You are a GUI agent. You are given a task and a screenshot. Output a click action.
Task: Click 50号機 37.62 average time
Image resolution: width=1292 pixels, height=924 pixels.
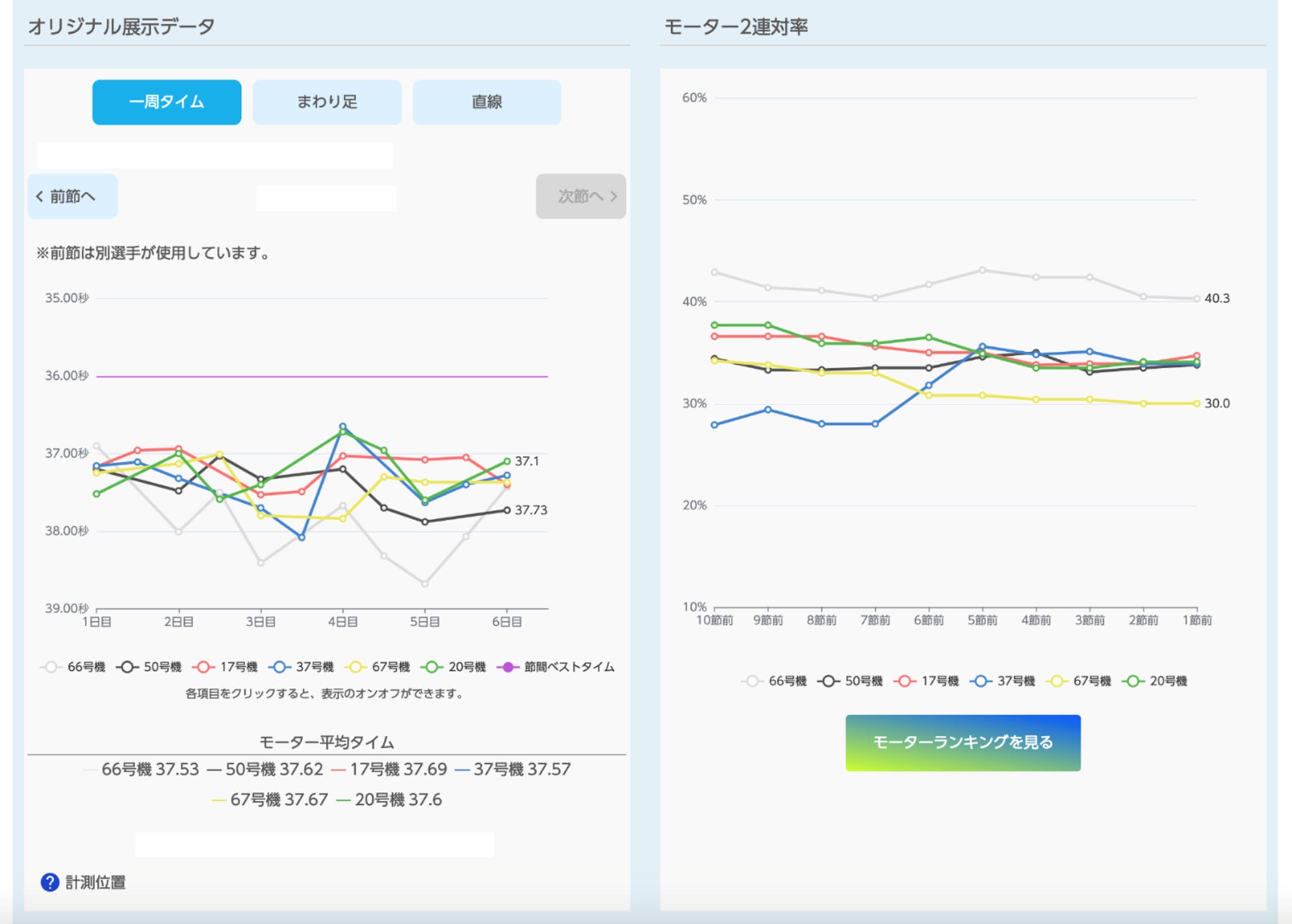(x=265, y=769)
